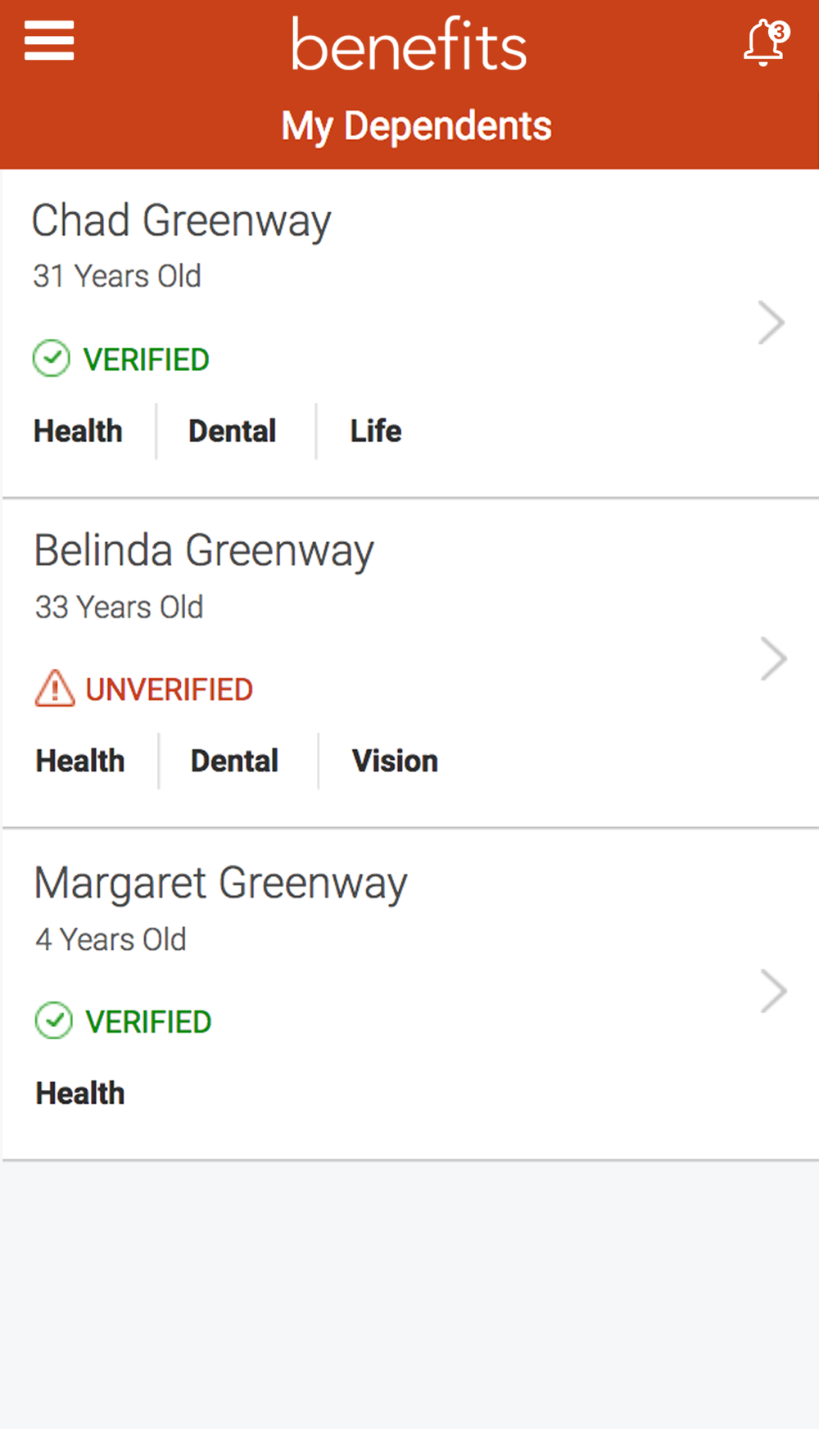Click the benefits logo in header

[409, 45]
